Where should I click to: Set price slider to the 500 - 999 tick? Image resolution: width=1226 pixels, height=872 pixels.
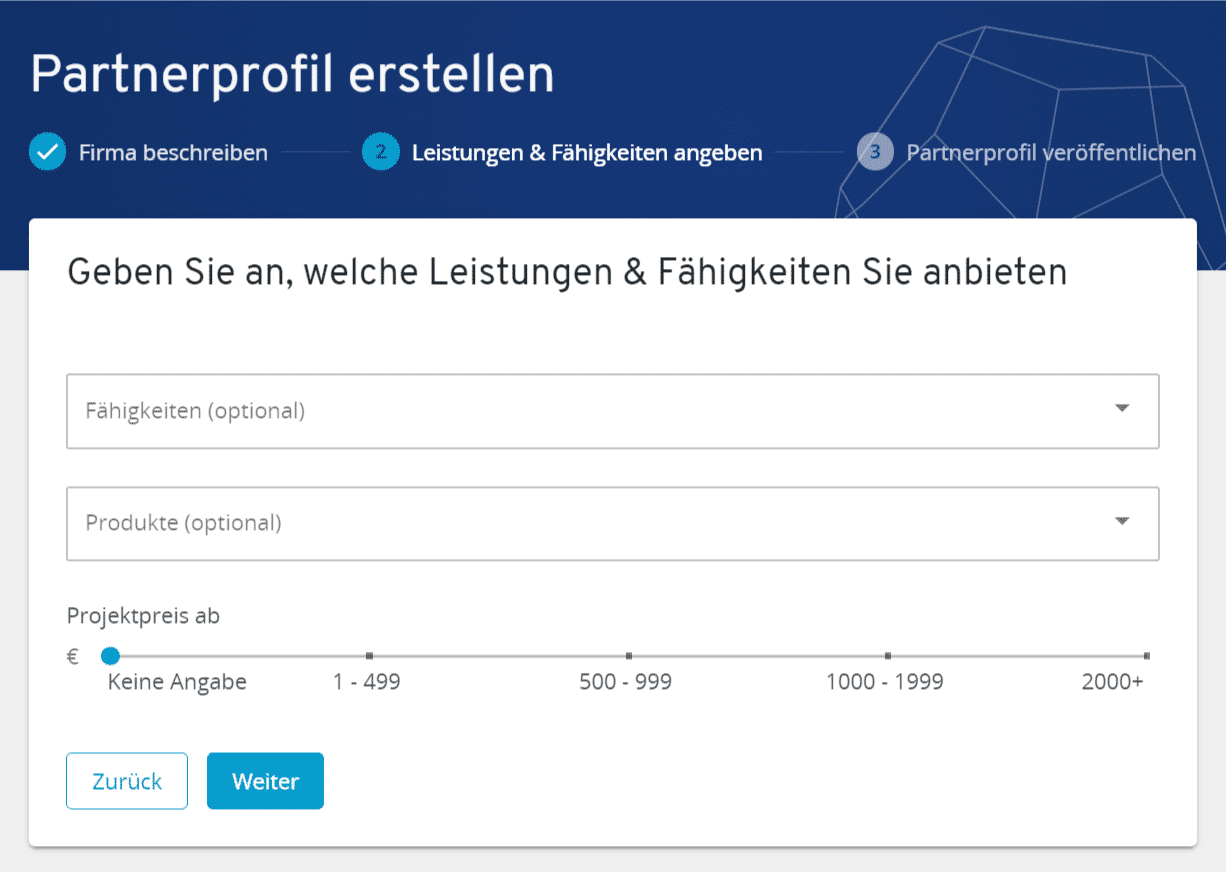[x=628, y=656]
